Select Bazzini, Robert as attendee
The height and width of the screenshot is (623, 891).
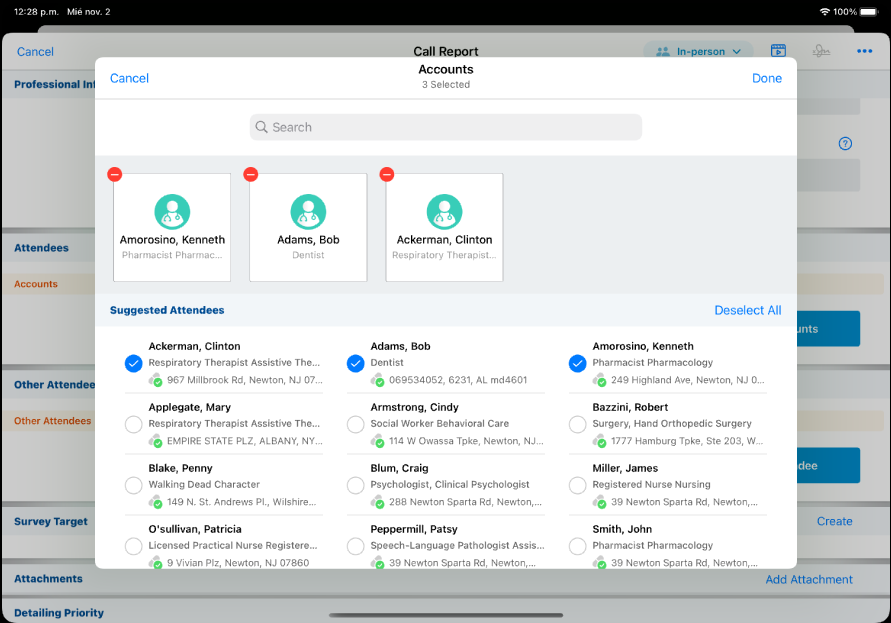tap(577, 425)
